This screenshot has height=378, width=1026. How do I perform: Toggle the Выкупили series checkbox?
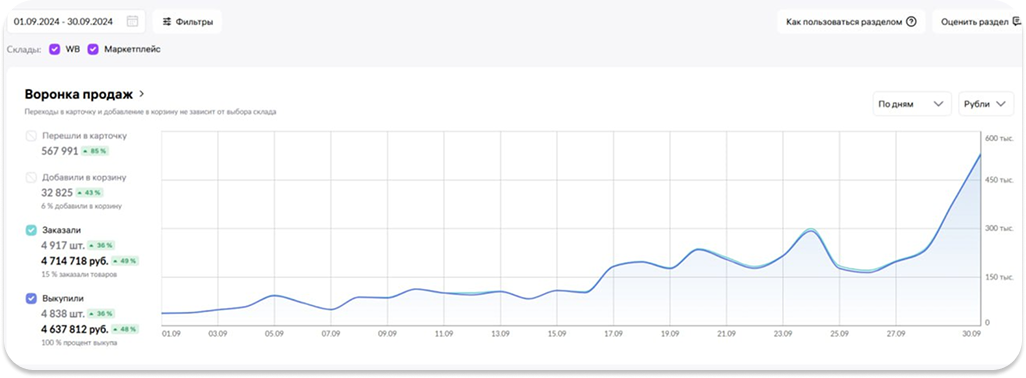(x=31, y=299)
